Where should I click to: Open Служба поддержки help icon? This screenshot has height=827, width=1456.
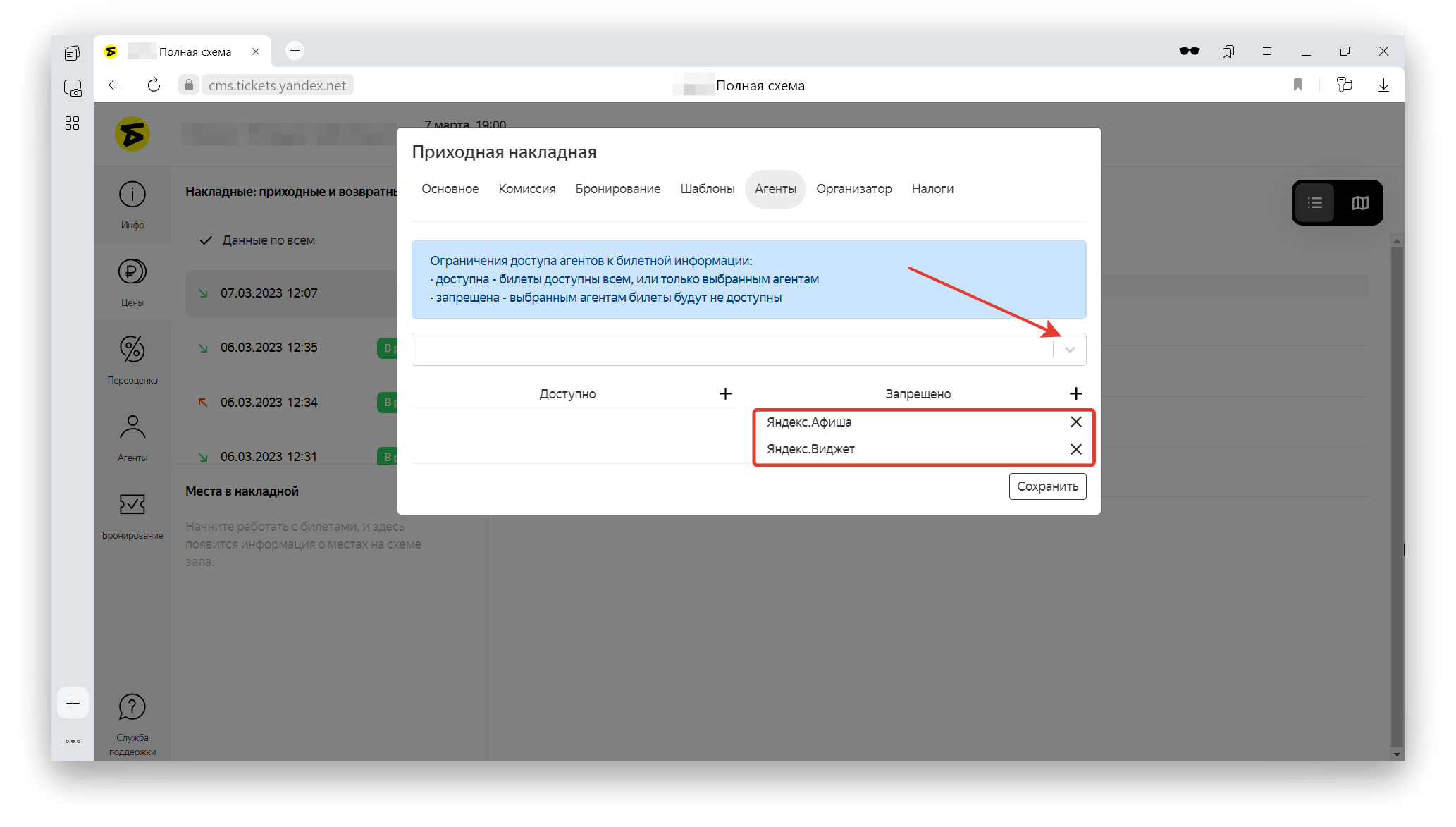[x=132, y=706]
